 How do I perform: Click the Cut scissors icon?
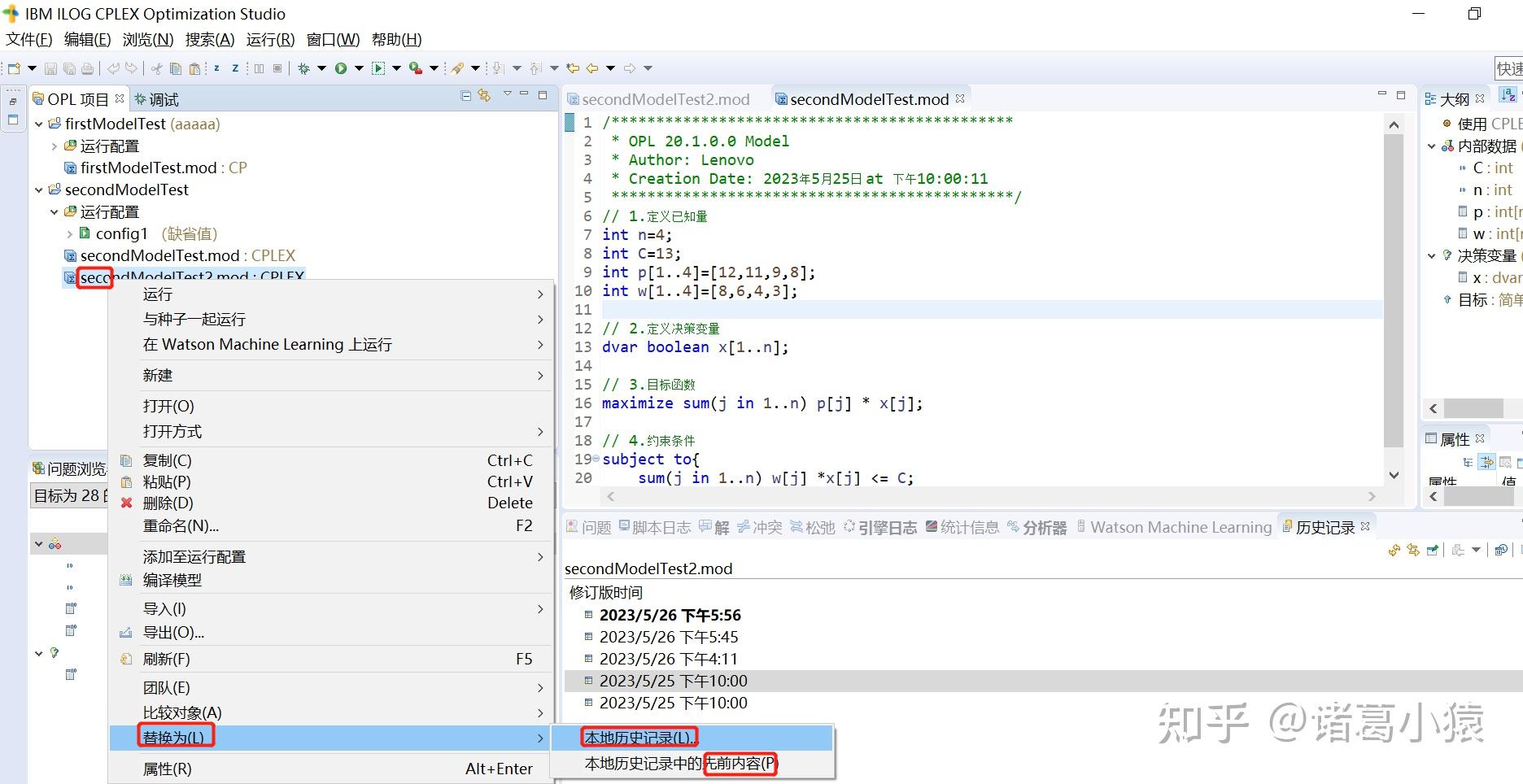pos(156,68)
